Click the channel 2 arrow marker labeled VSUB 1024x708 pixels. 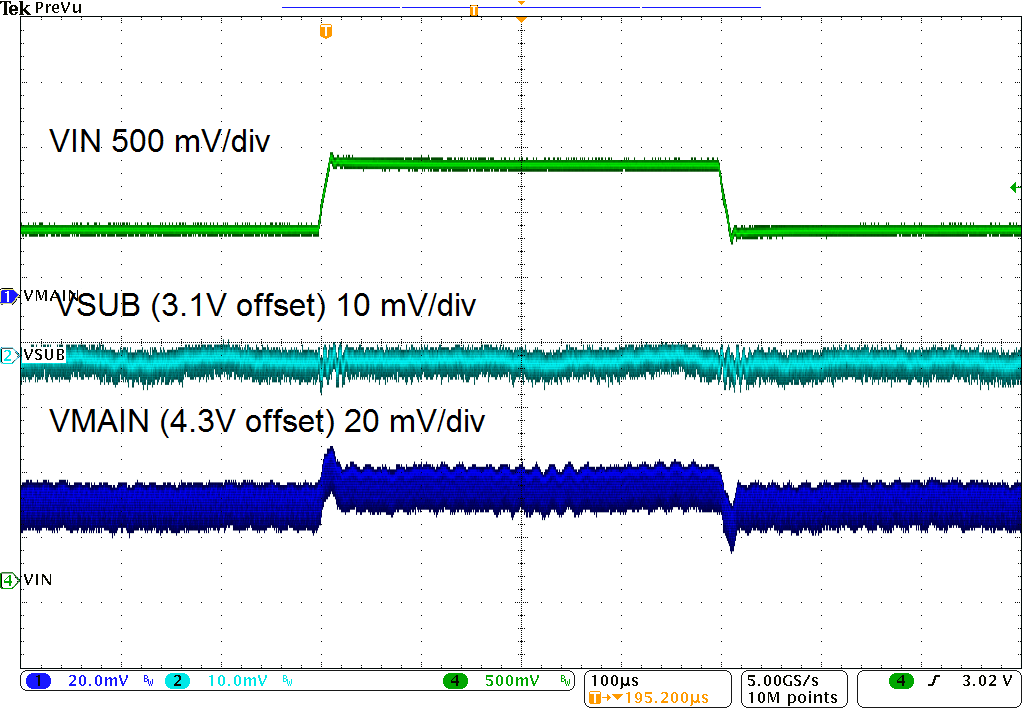pos(7,355)
